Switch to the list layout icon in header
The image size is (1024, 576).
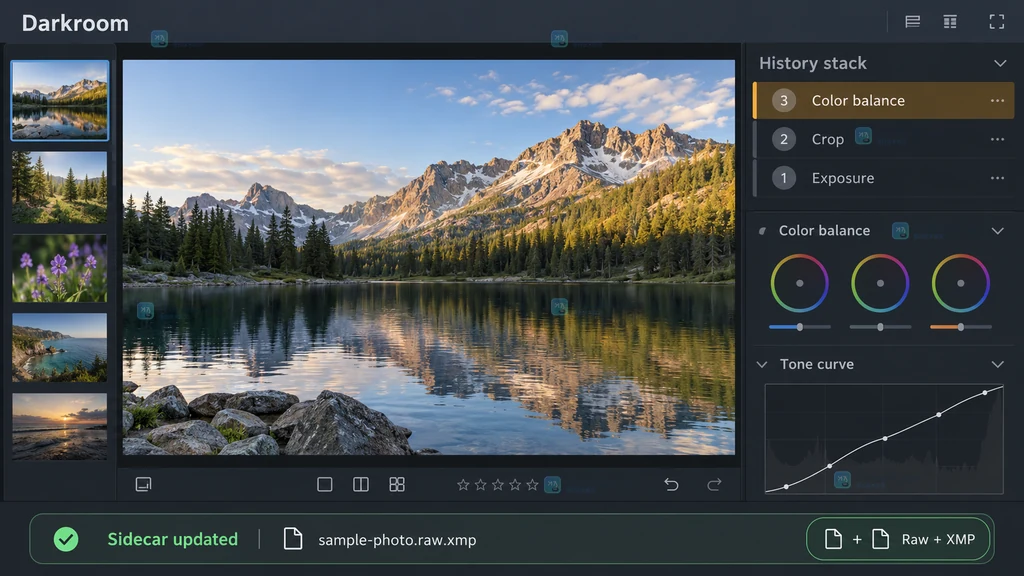pos(912,22)
